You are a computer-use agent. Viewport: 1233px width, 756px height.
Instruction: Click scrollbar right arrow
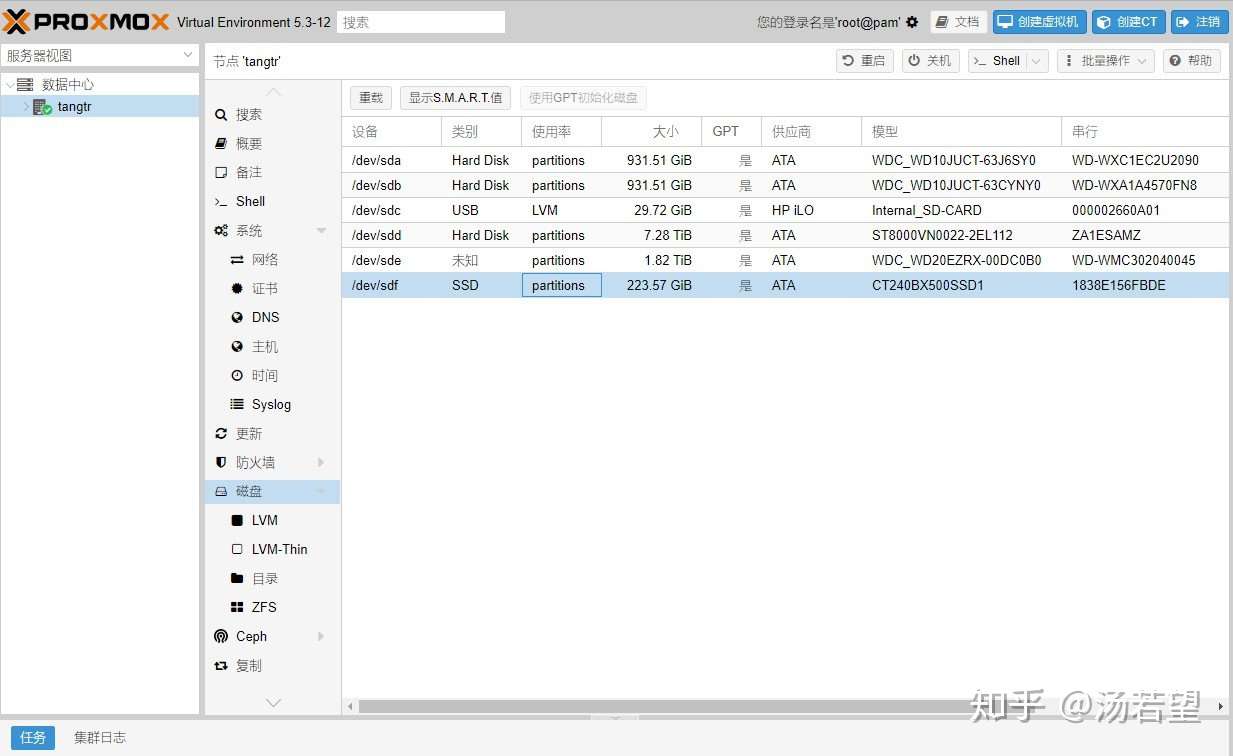point(1221,706)
